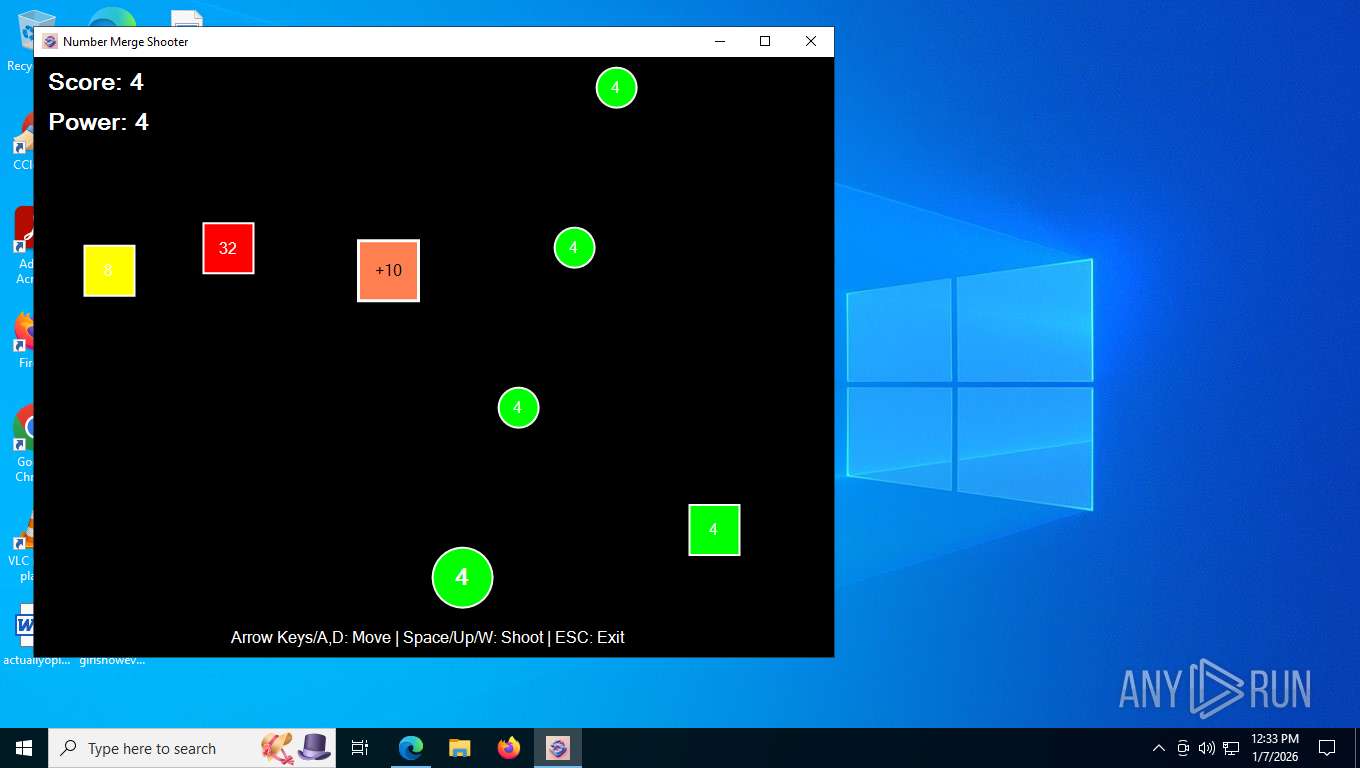Click the controls hint text at bottom
The height and width of the screenshot is (768, 1360).
pyautogui.click(x=428, y=637)
